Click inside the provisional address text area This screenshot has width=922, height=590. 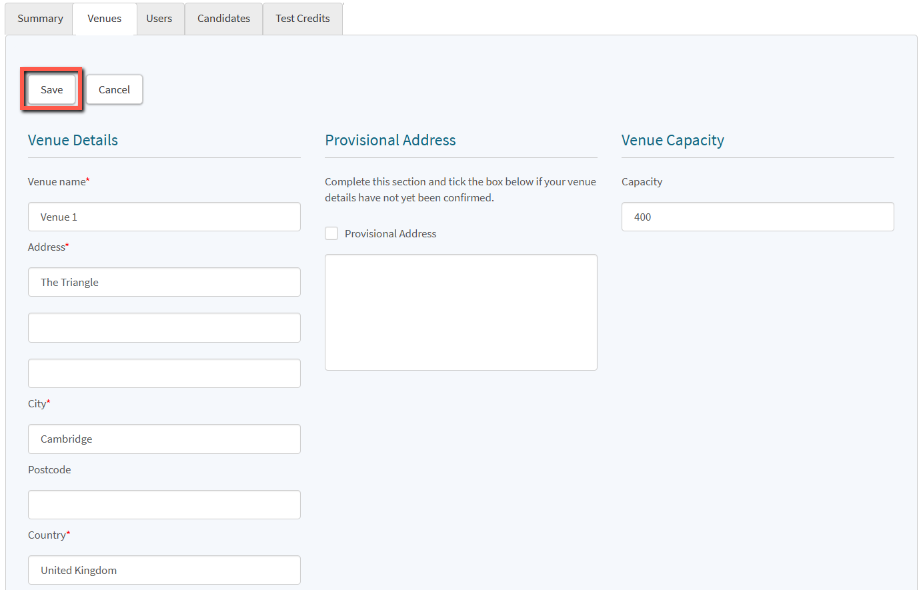(461, 312)
